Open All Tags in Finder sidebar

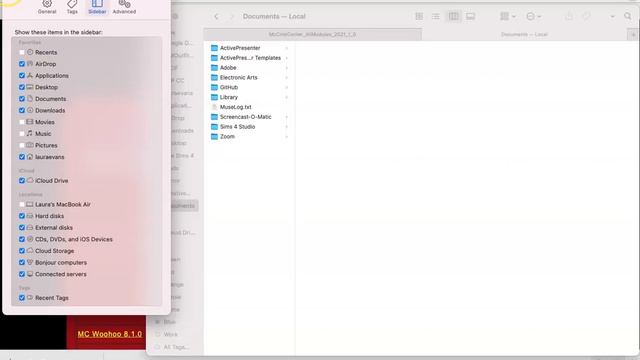click(176, 347)
